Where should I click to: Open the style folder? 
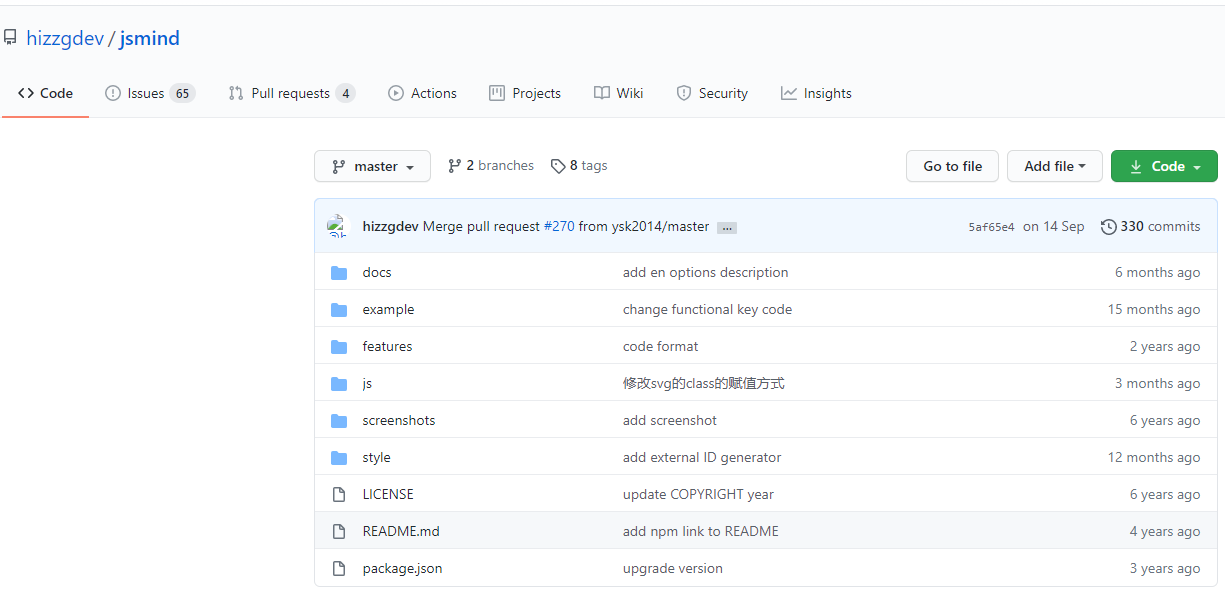[x=376, y=457]
